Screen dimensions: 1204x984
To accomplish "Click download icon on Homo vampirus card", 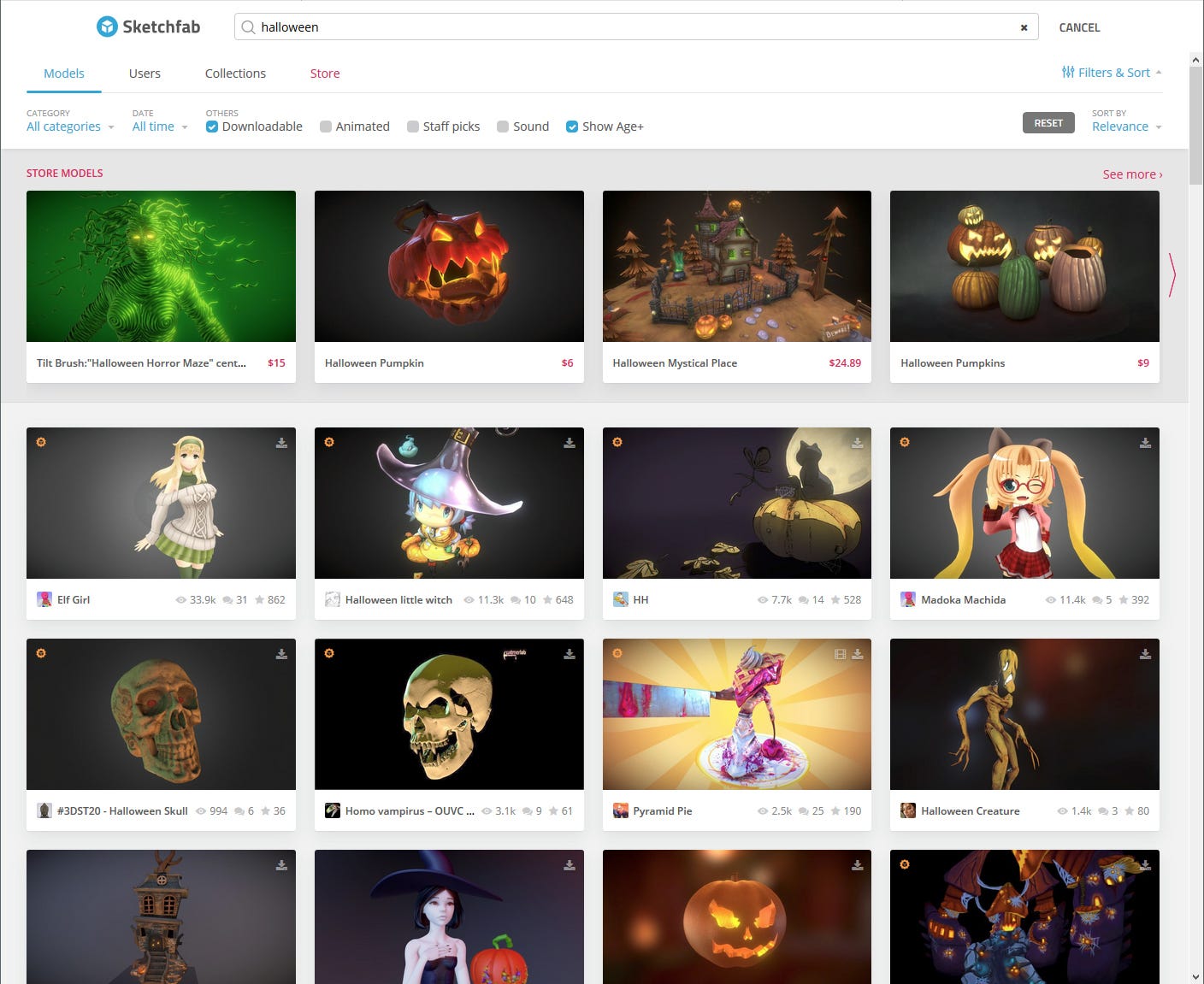I will point(570,654).
